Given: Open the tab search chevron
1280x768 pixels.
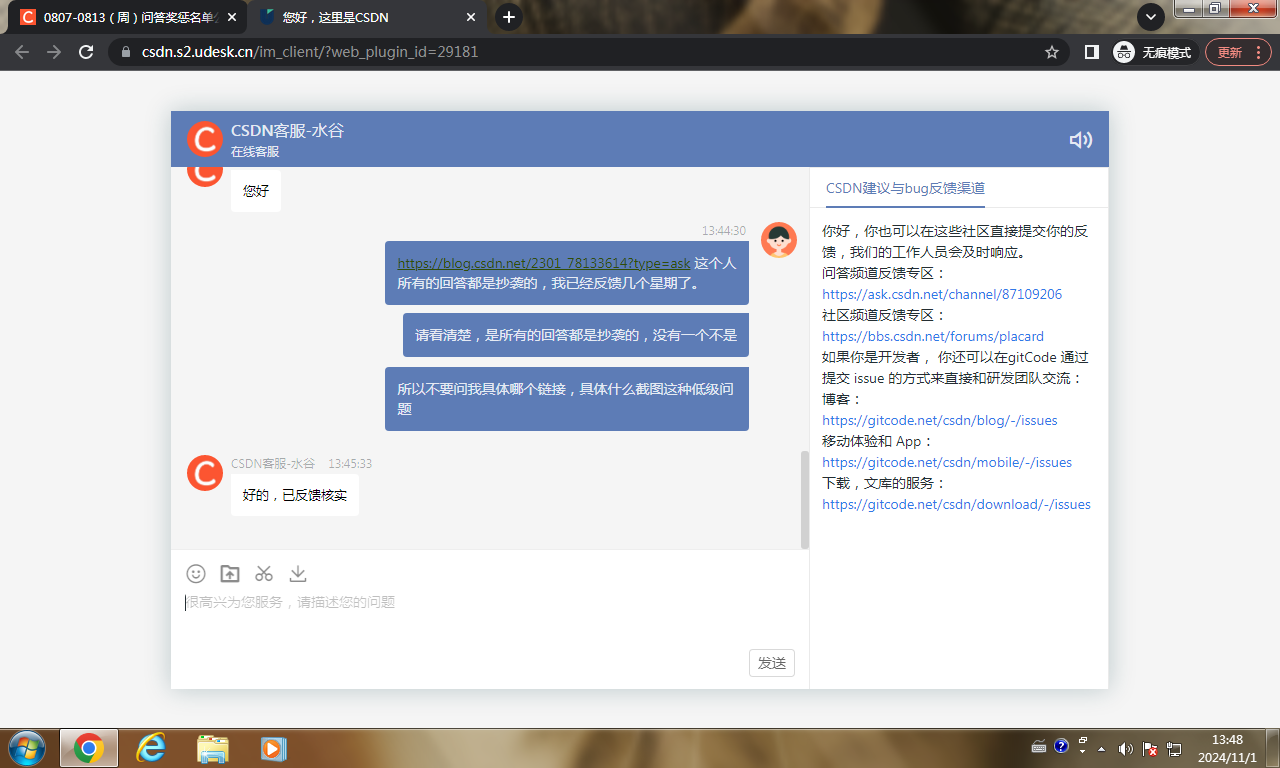Looking at the screenshot, I should click(x=1150, y=17).
